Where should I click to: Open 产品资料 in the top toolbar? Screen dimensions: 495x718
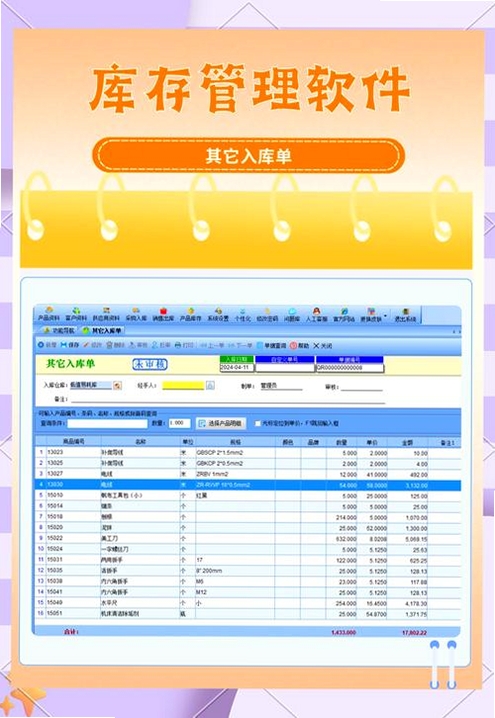pyautogui.click(x=49, y=314)
